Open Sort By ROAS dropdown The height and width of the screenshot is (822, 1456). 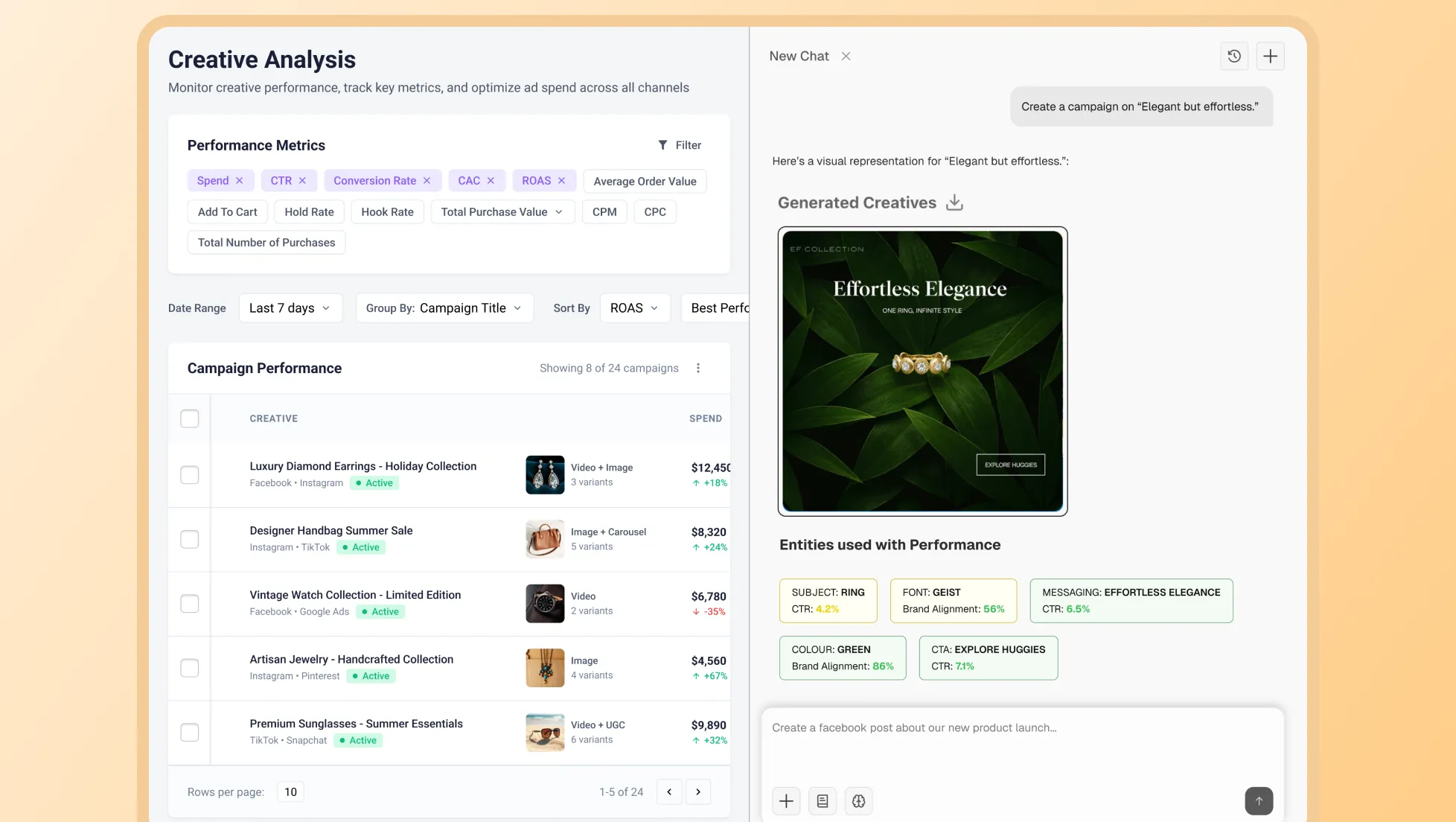(634, 308)
